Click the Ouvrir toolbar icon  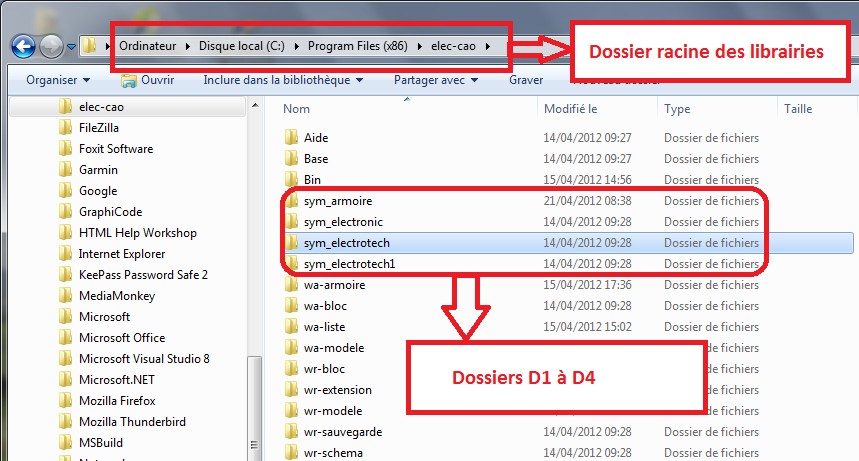[129, 80]
